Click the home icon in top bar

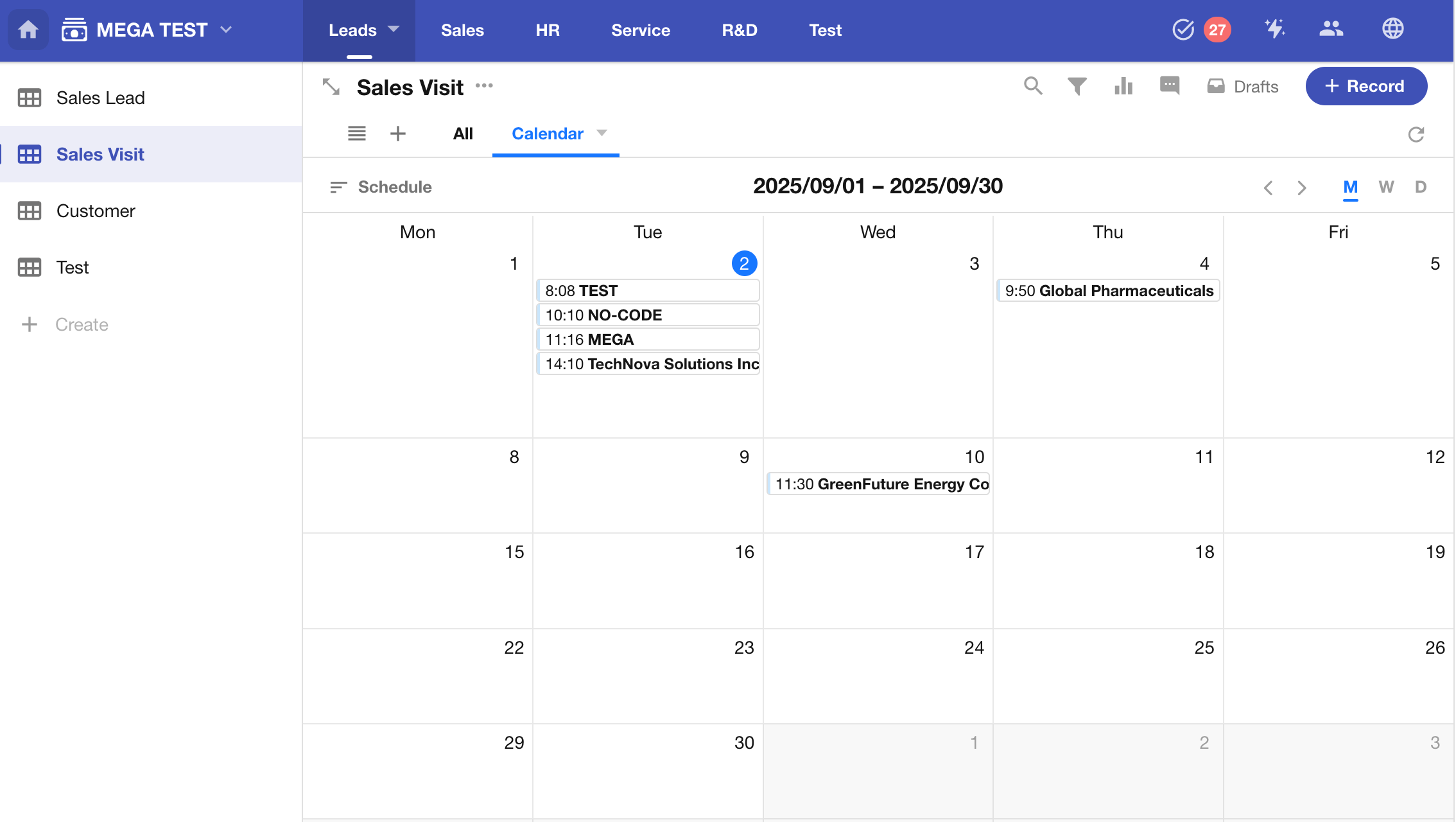pos(28,30)
